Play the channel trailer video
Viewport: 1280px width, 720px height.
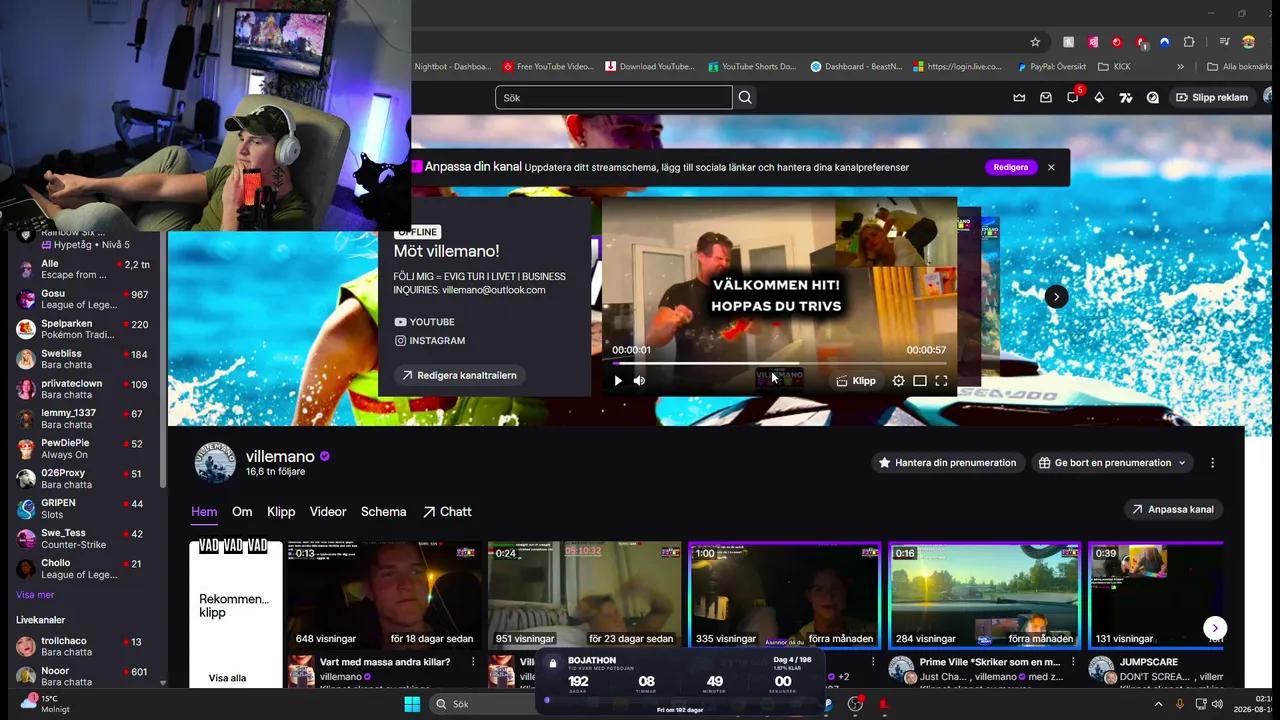pos(618,381)
